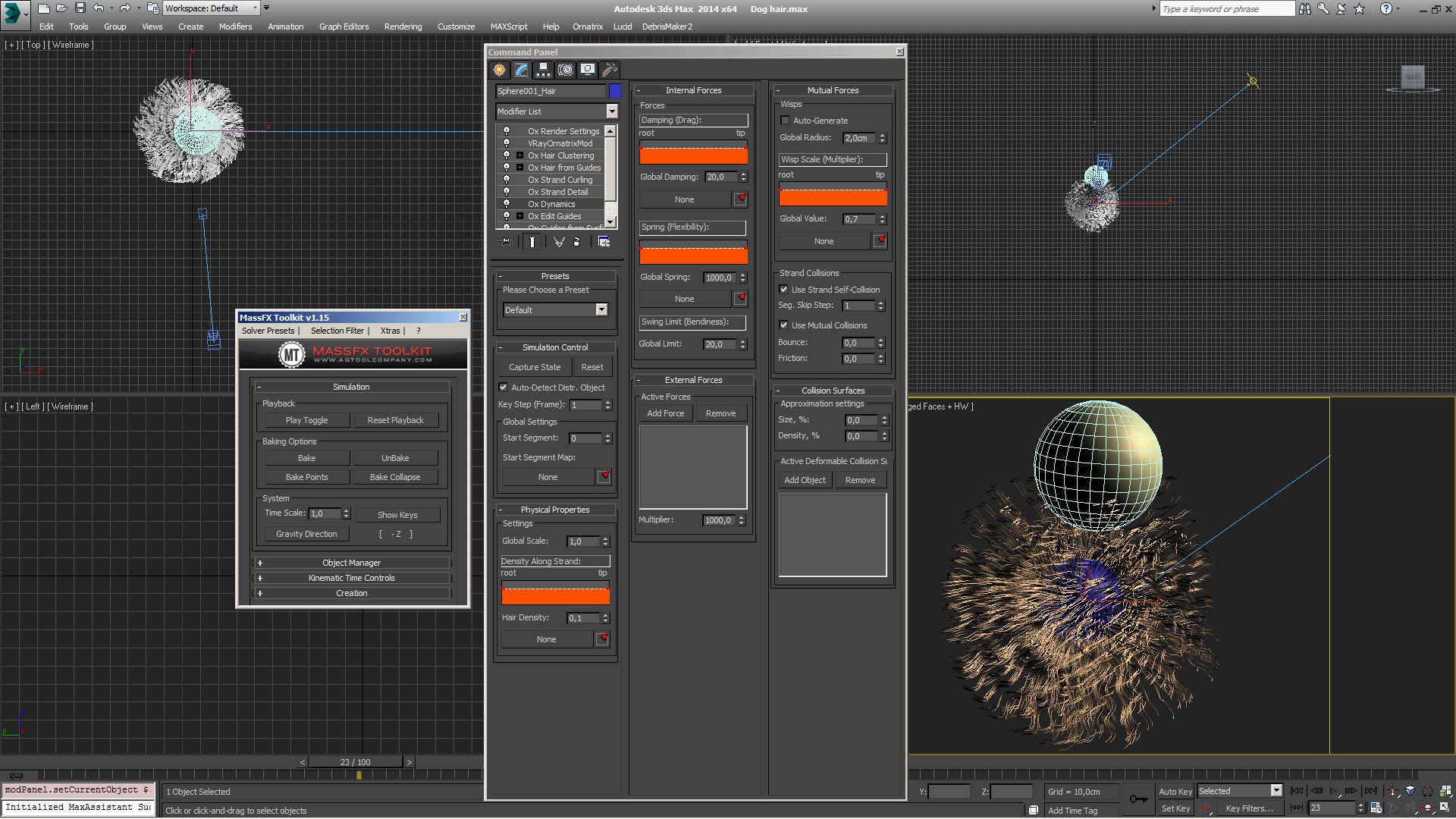The width and height of the screenshot is (1456, 819).
Task: Expand the Kinematic Time Controls rollout
Action: point(352,578)
